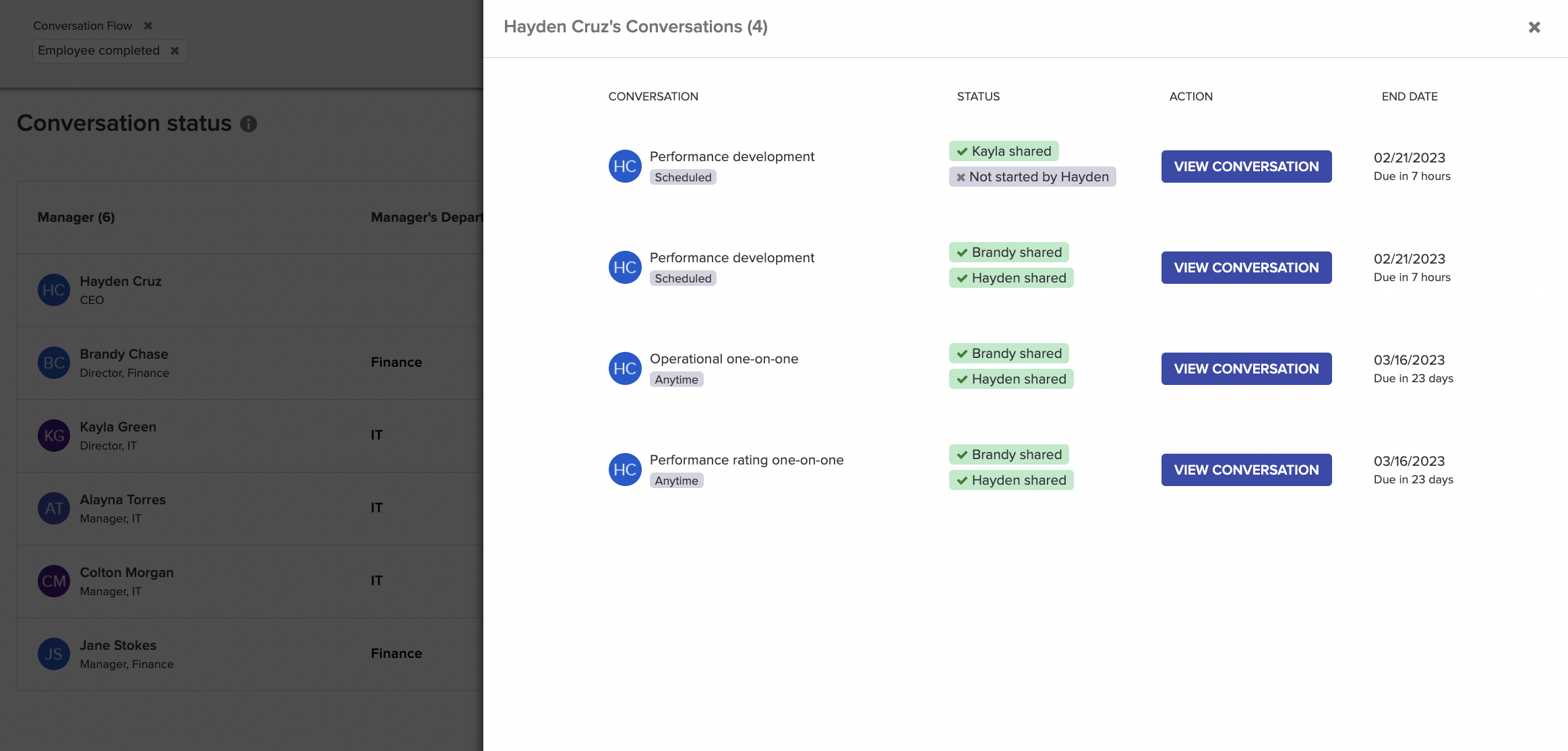This screenshot has width=1568, height=751.
Task: Click the ACTION column header
Action: click(1190, 96)
